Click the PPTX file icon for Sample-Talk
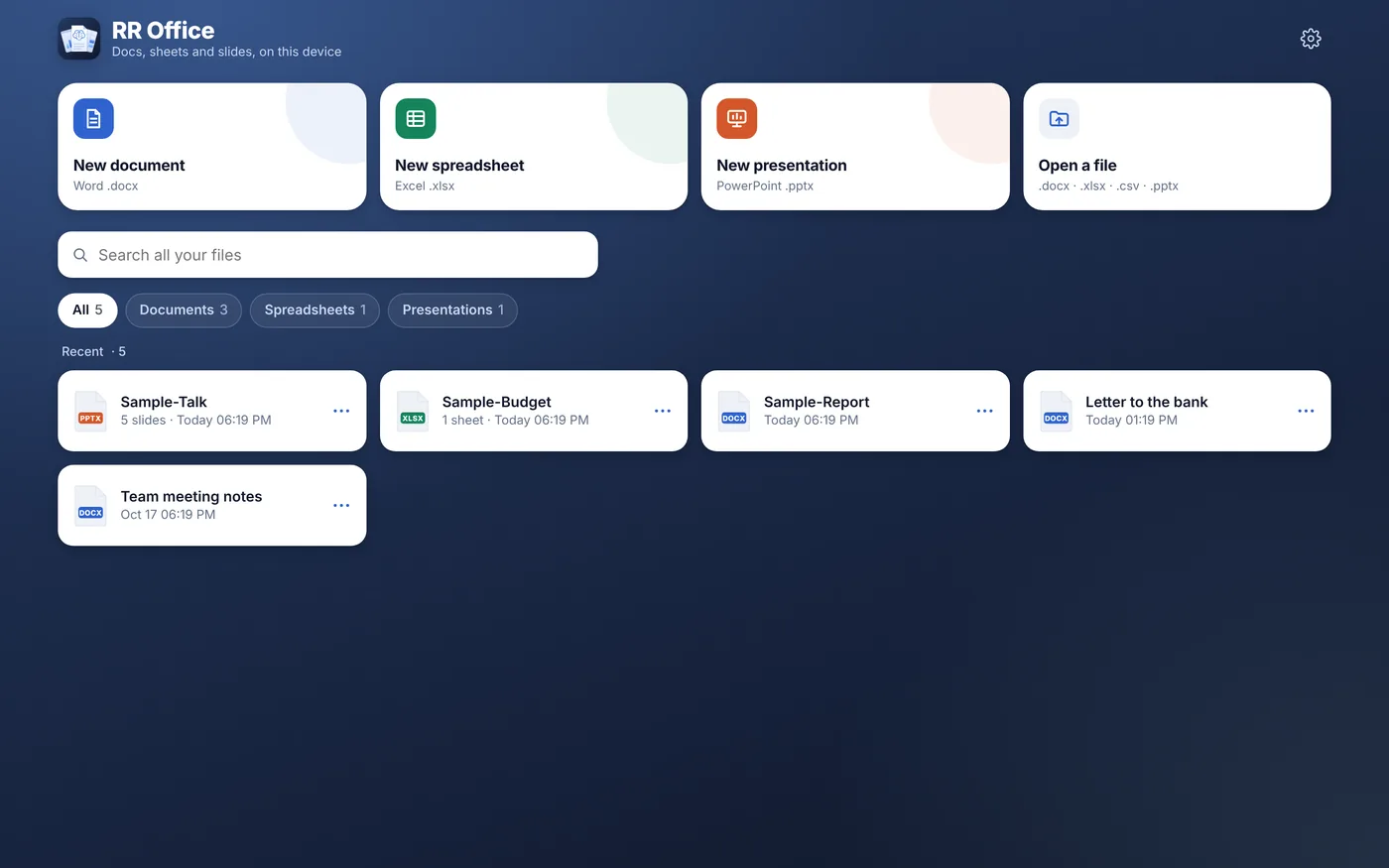The height and width of the screenshot is (868, 1389). [x=90, y=411]
